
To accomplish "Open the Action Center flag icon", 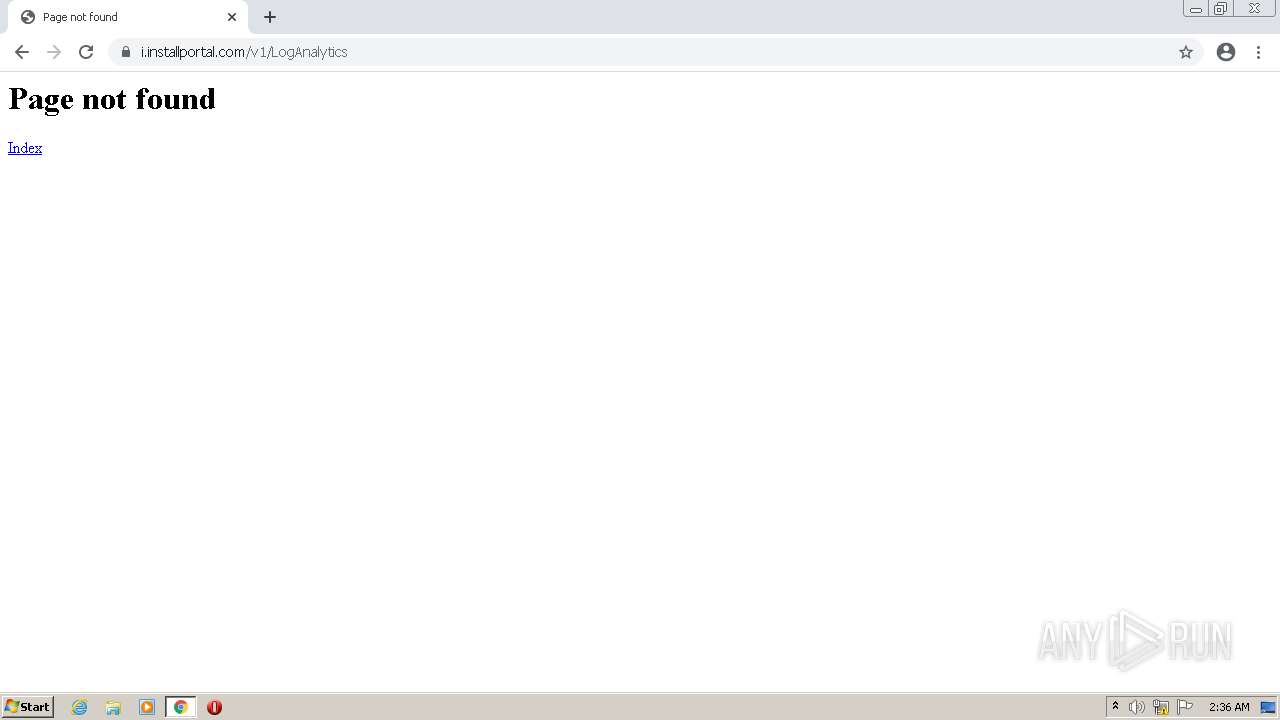I will pos(1185,707).
